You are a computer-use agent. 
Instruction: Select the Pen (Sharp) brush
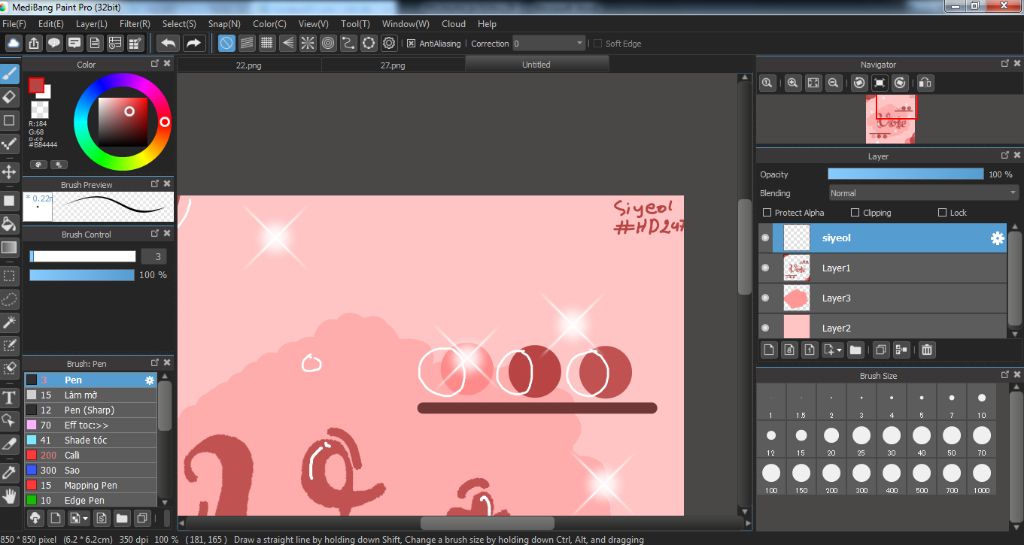pyautogui.click(x=89, y=410)
